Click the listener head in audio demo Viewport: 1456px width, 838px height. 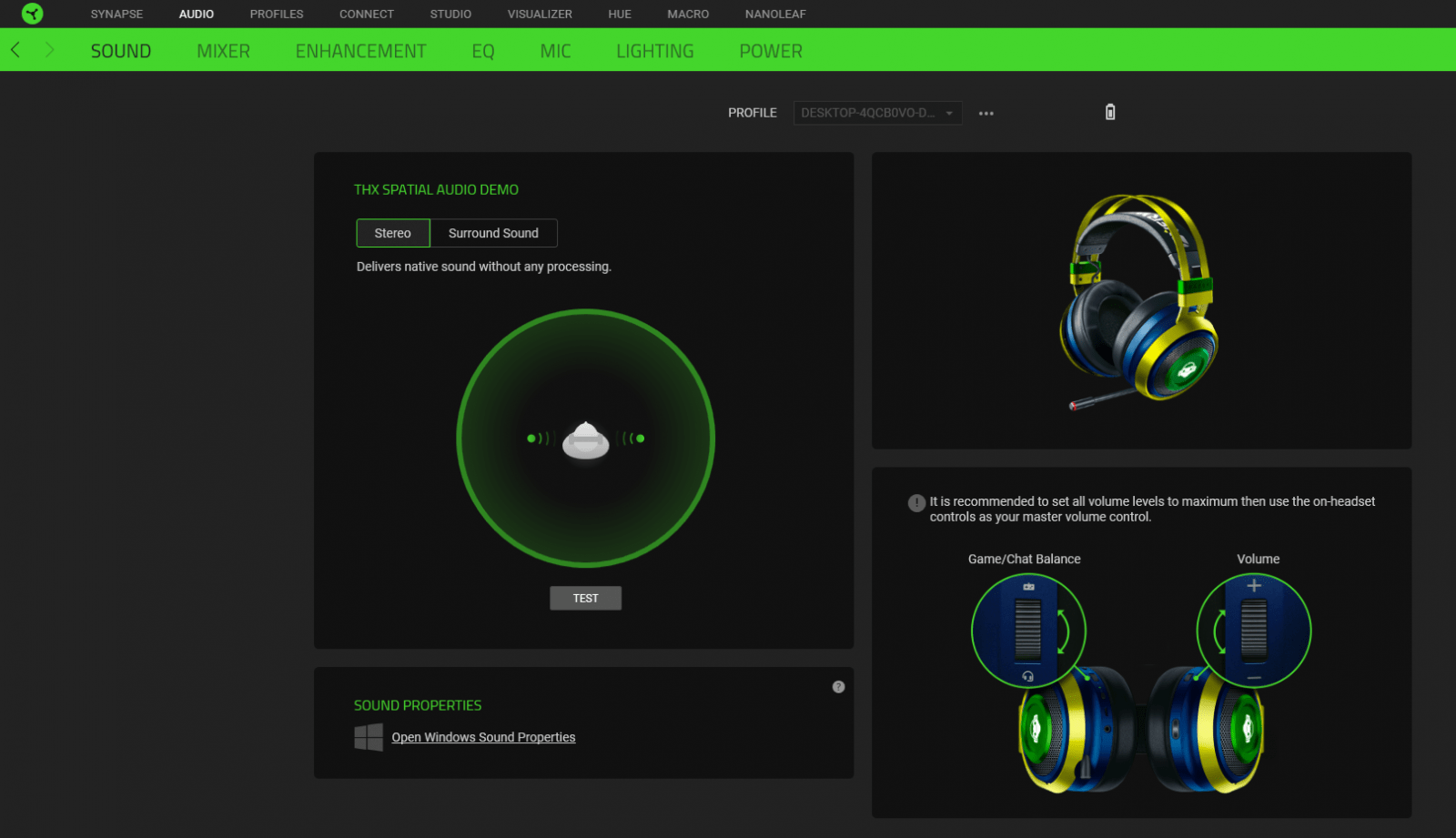pos(586,440)
